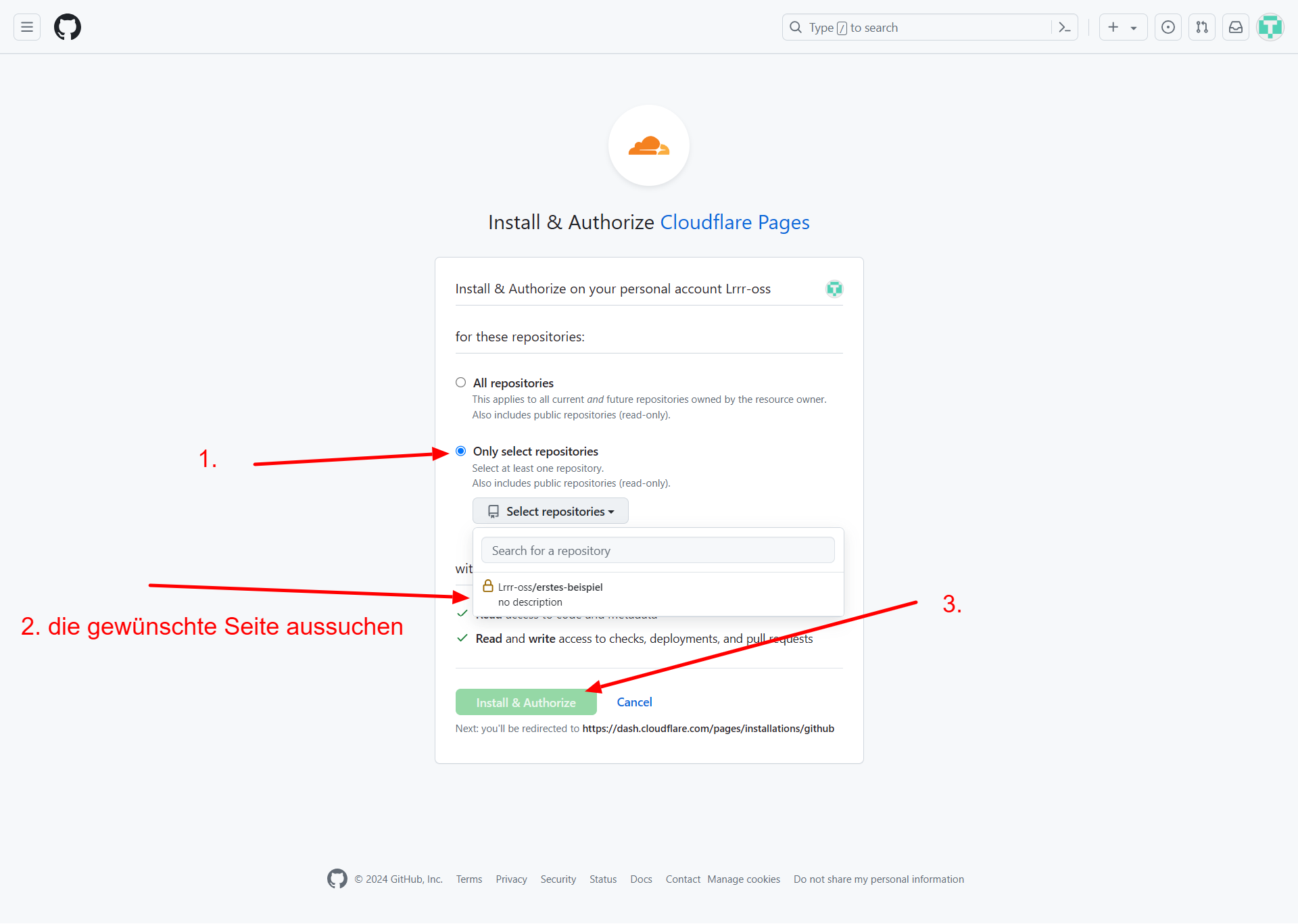Open the command palette icon
Screen dimensions: 1298x924
click(x=1065, y=27)
